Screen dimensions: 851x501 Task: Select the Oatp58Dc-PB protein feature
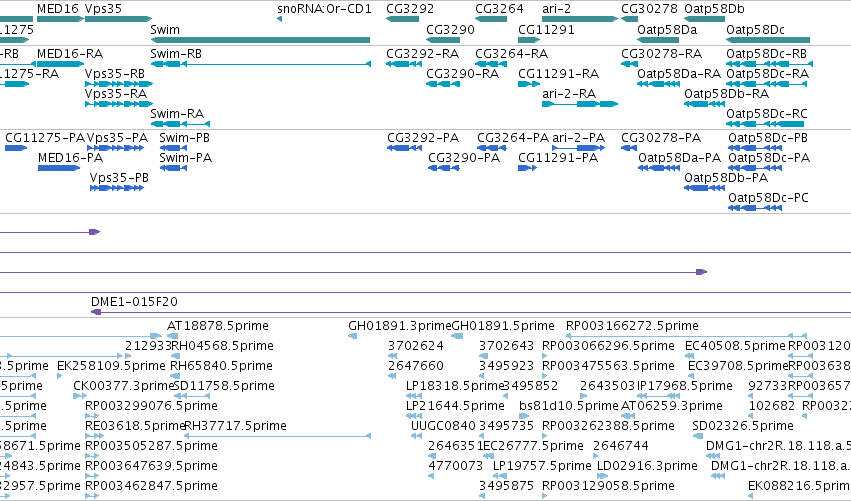(755, 148)
